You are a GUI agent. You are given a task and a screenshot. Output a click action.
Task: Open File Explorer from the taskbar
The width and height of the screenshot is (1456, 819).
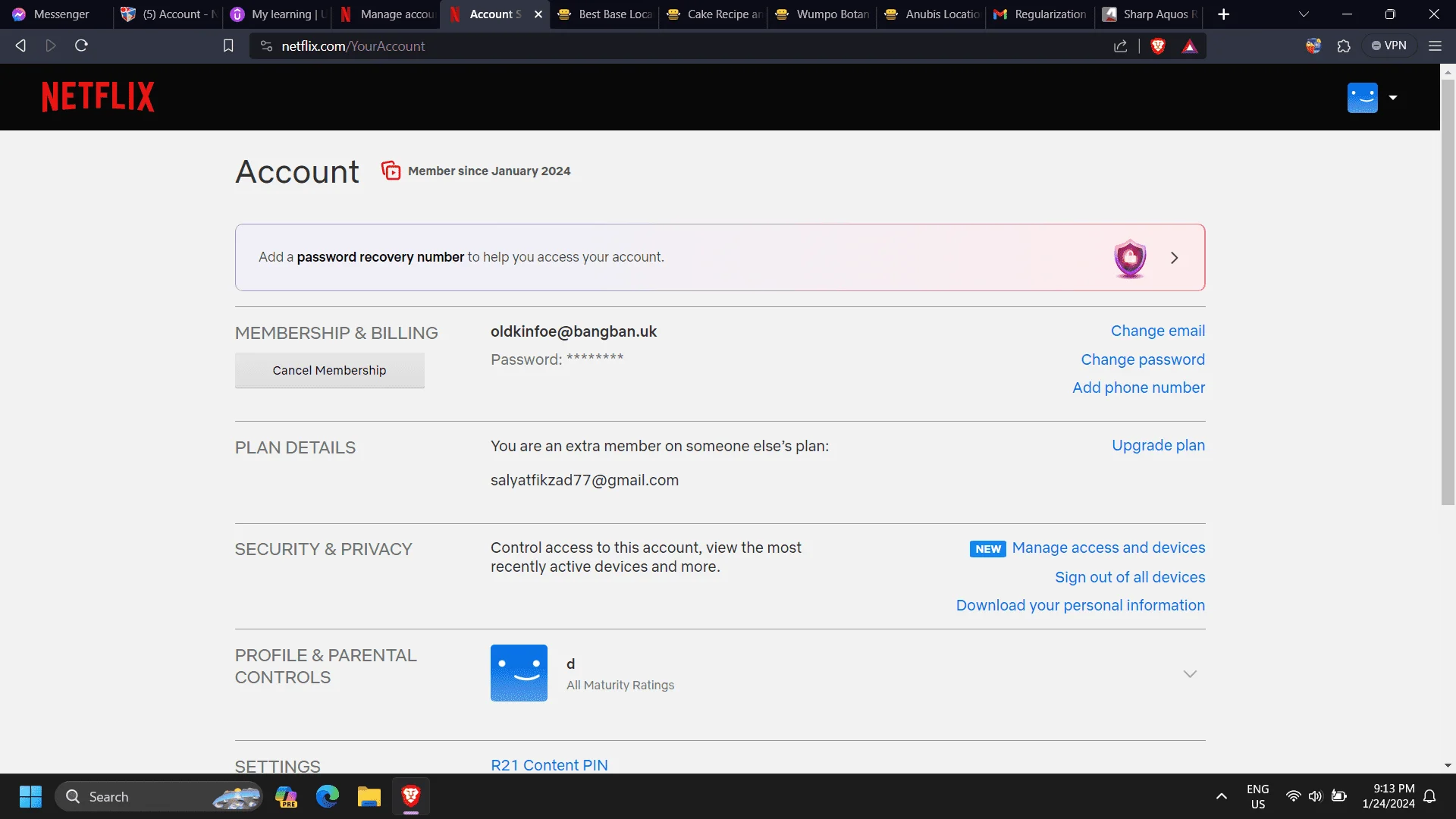tap(369, 797)
